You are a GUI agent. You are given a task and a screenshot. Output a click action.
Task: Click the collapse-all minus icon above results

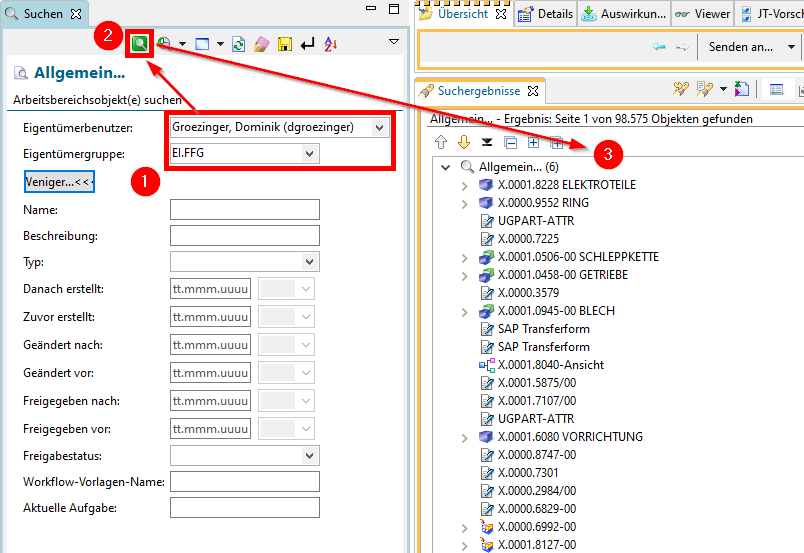click(x=510, y=142)
